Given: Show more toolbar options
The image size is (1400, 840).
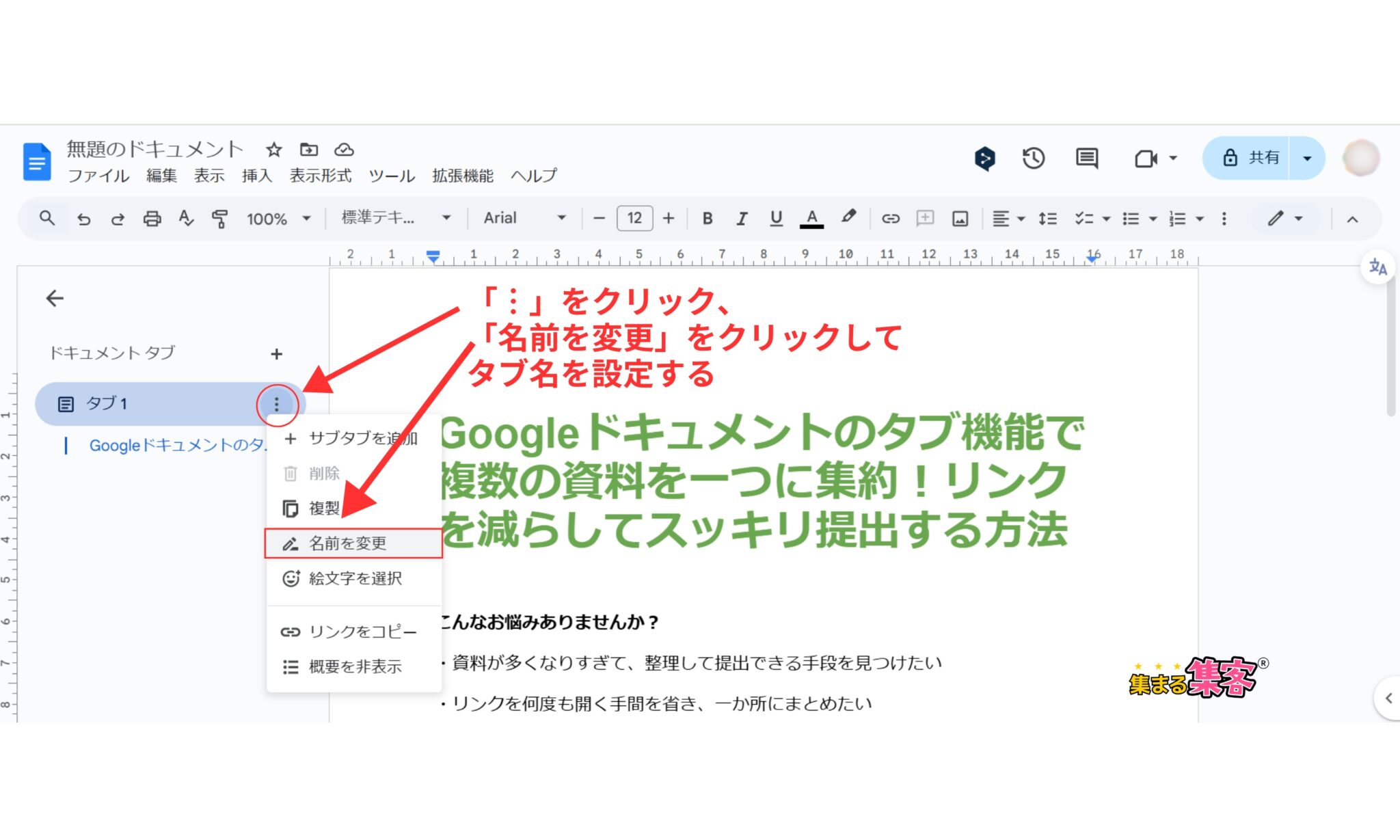Looking at the screenshot, I should [x=1224, y=219].
